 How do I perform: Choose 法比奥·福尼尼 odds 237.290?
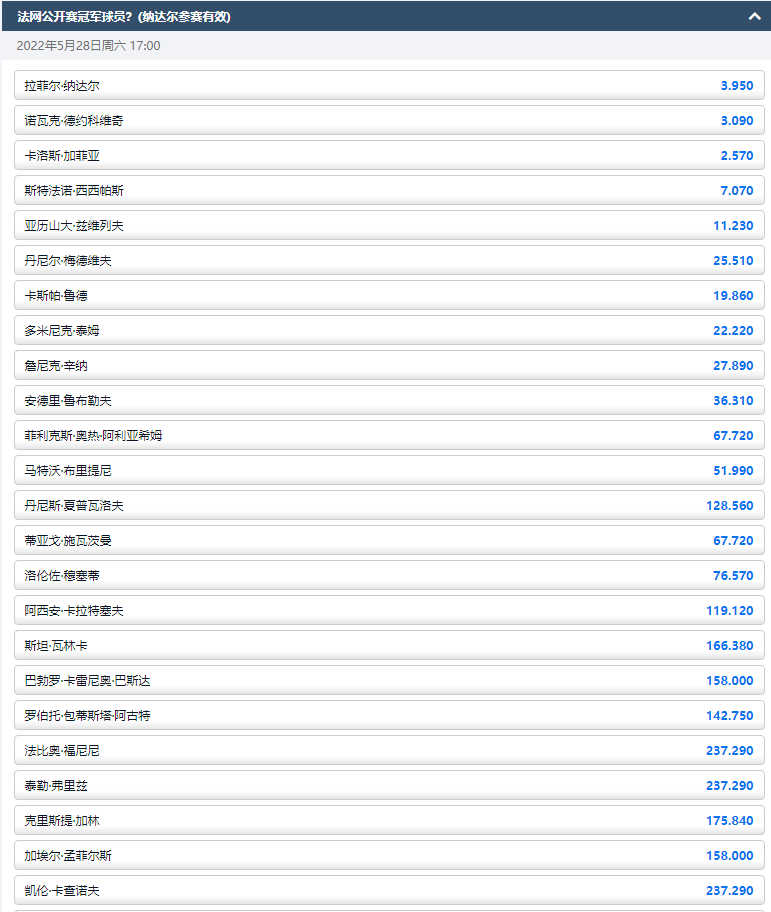[389, 751]
